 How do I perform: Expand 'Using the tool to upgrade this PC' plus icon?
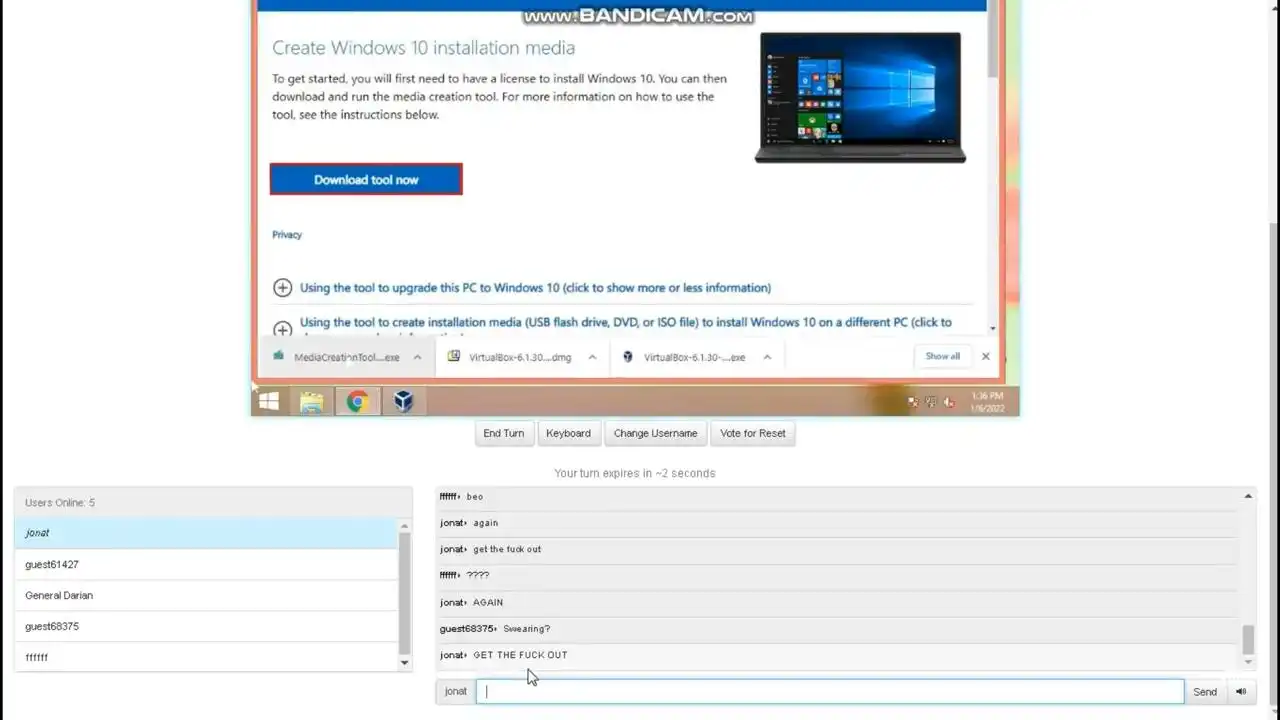click(x=282, y=288)
